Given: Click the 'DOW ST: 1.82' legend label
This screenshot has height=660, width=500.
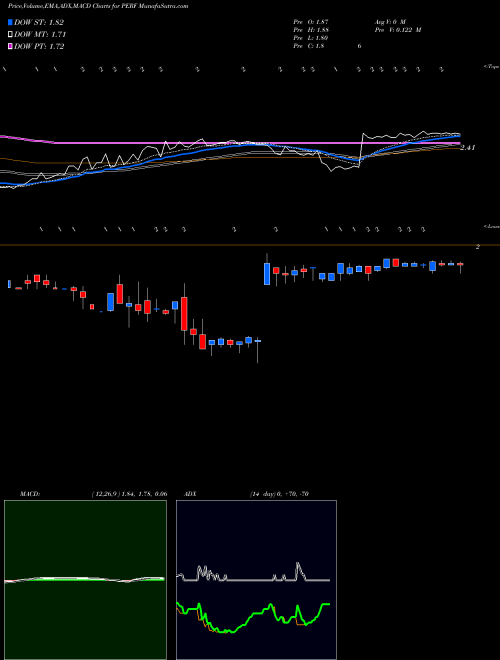Looking at the screenshot, I should pyautogui.click(x=39, y=22).
